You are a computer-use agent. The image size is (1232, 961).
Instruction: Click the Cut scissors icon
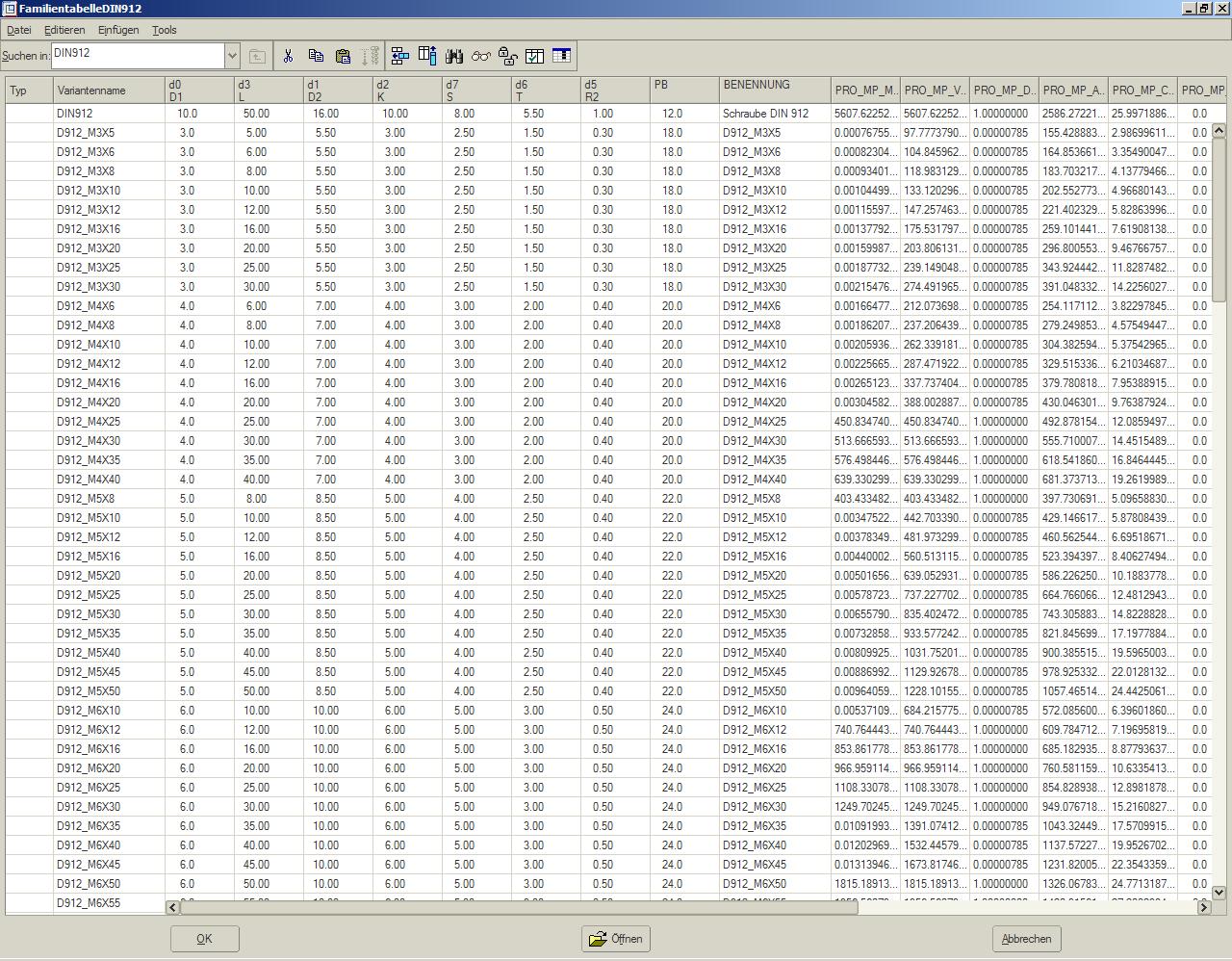pos(288,56)
